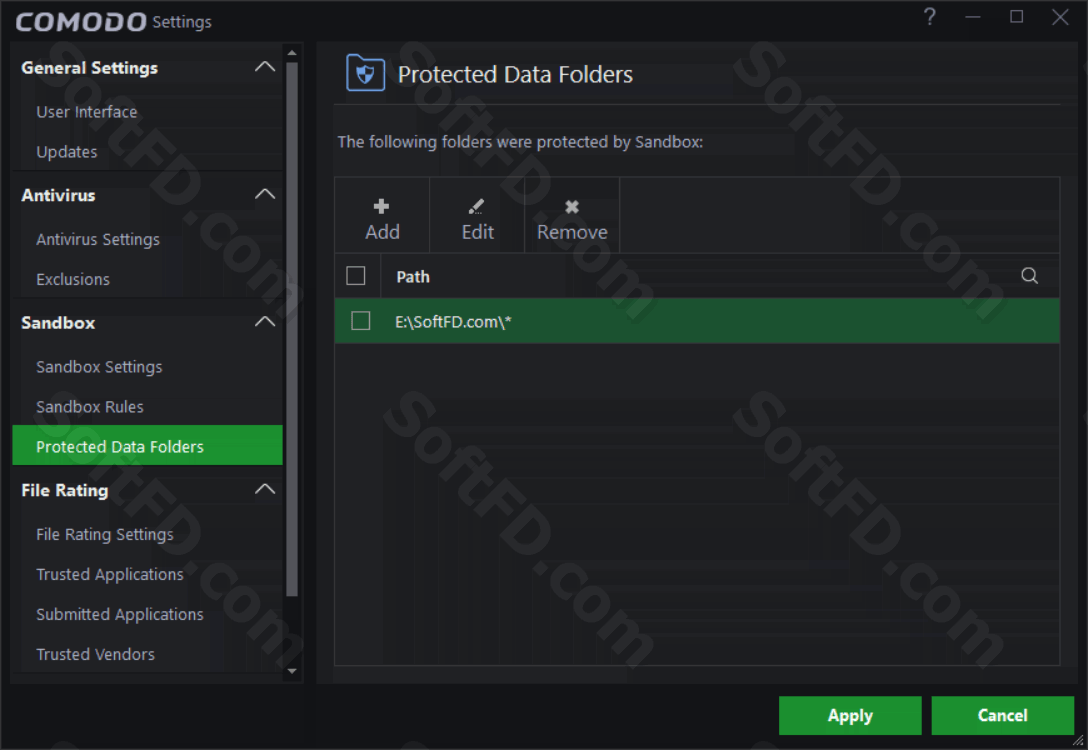The width and height of the screenshot is (1088, 750).
Task: Click the Antivirus section heading
Action: tap(58, 196)
